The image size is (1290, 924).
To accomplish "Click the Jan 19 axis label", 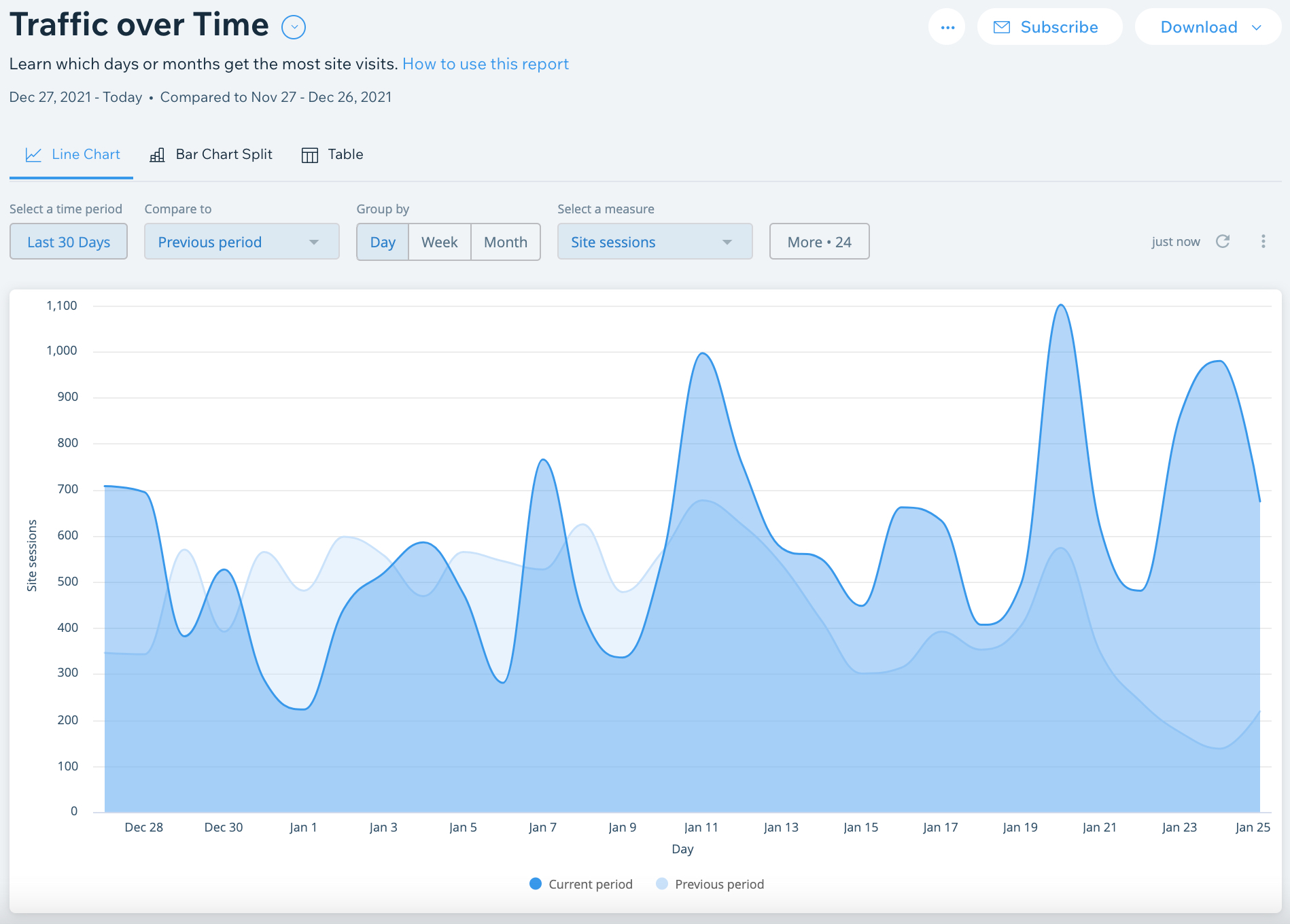I will 1020,828.
